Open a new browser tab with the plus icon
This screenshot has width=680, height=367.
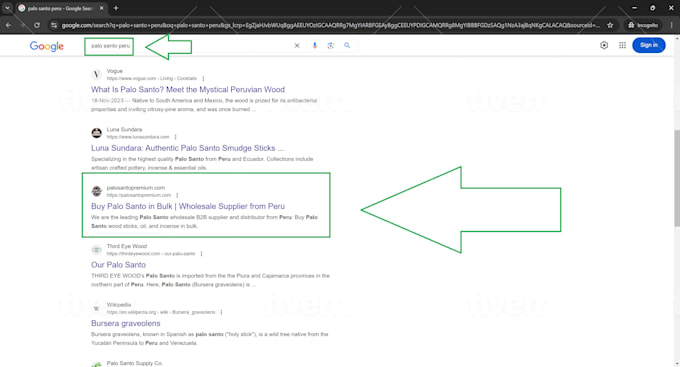pyautogui.click(x=116, y=8)
